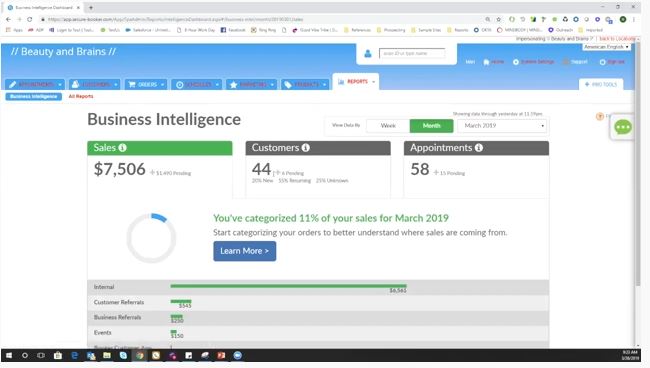Click the star icon for Marketing
This screenshot has height=368, width=650.
[233, 85]
